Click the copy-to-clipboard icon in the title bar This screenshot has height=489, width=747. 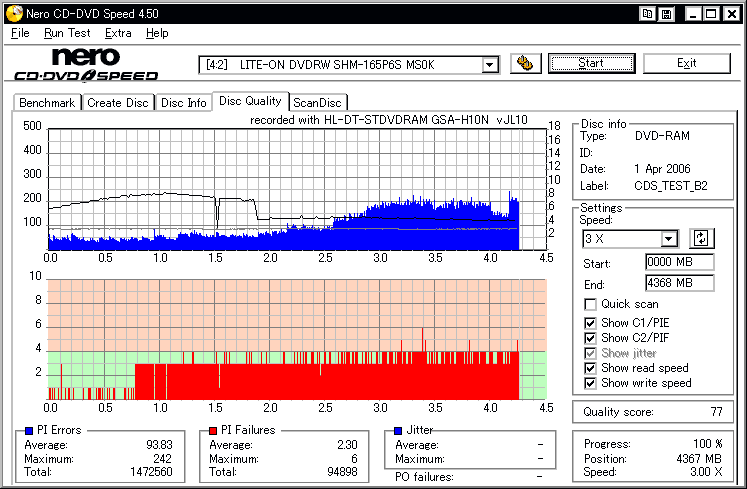647,14
